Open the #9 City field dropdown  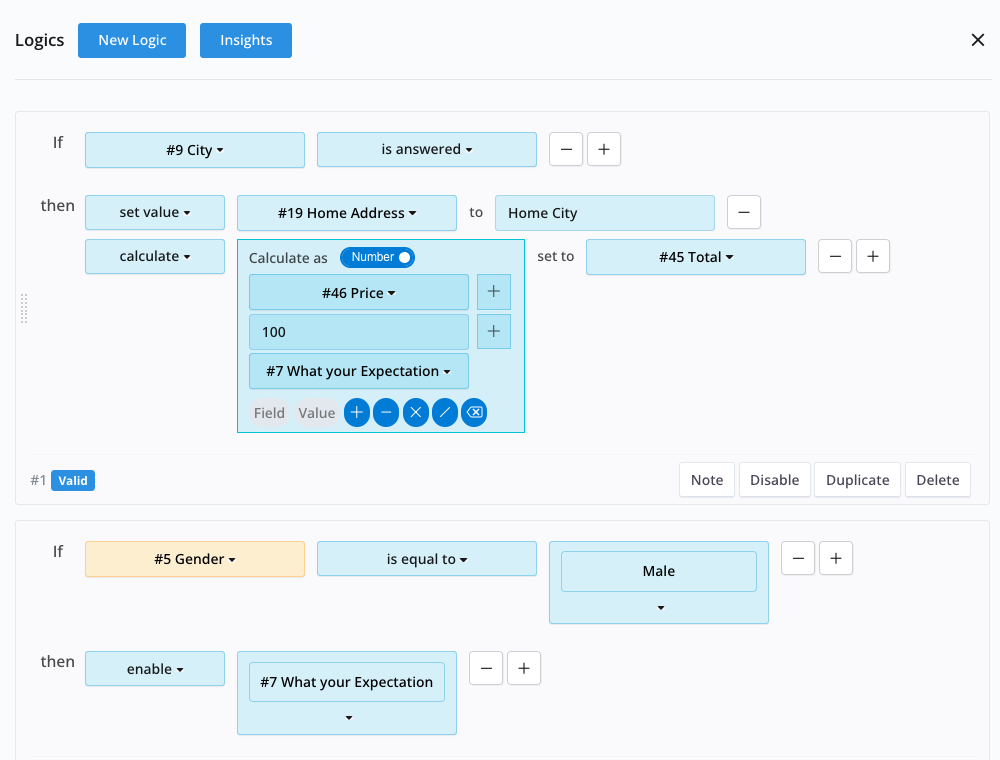click(x=195, y=150)
